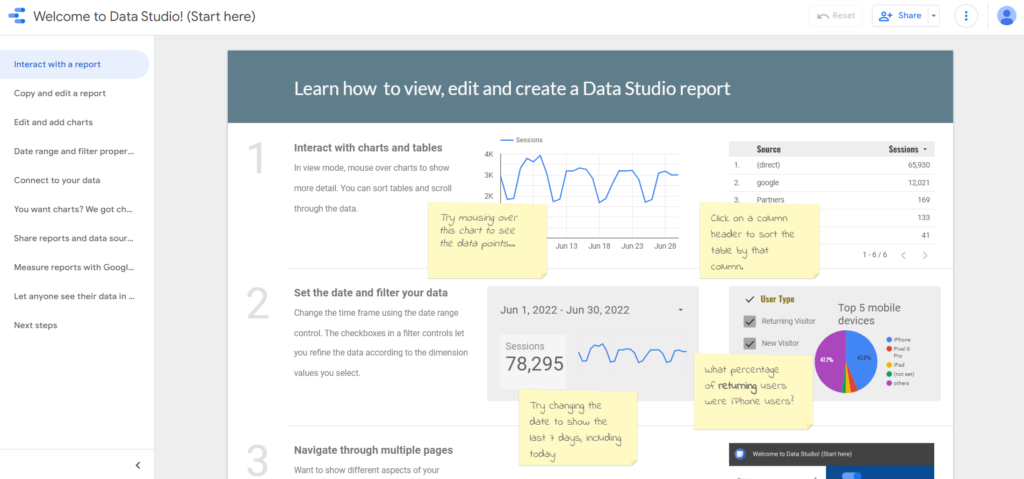The width and height of the screenshot is (1024, 479).
Task: Click the sticky note about mousing over chart
Action: pyautogui.click(x=487, y=240)
